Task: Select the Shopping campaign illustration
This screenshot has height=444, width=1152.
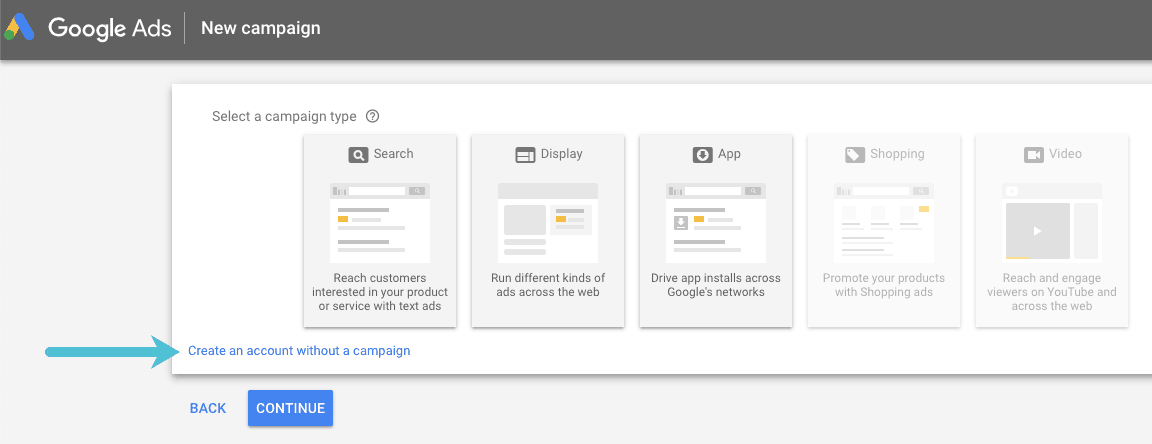Action: pyautogui.click(x=884, y=222)
